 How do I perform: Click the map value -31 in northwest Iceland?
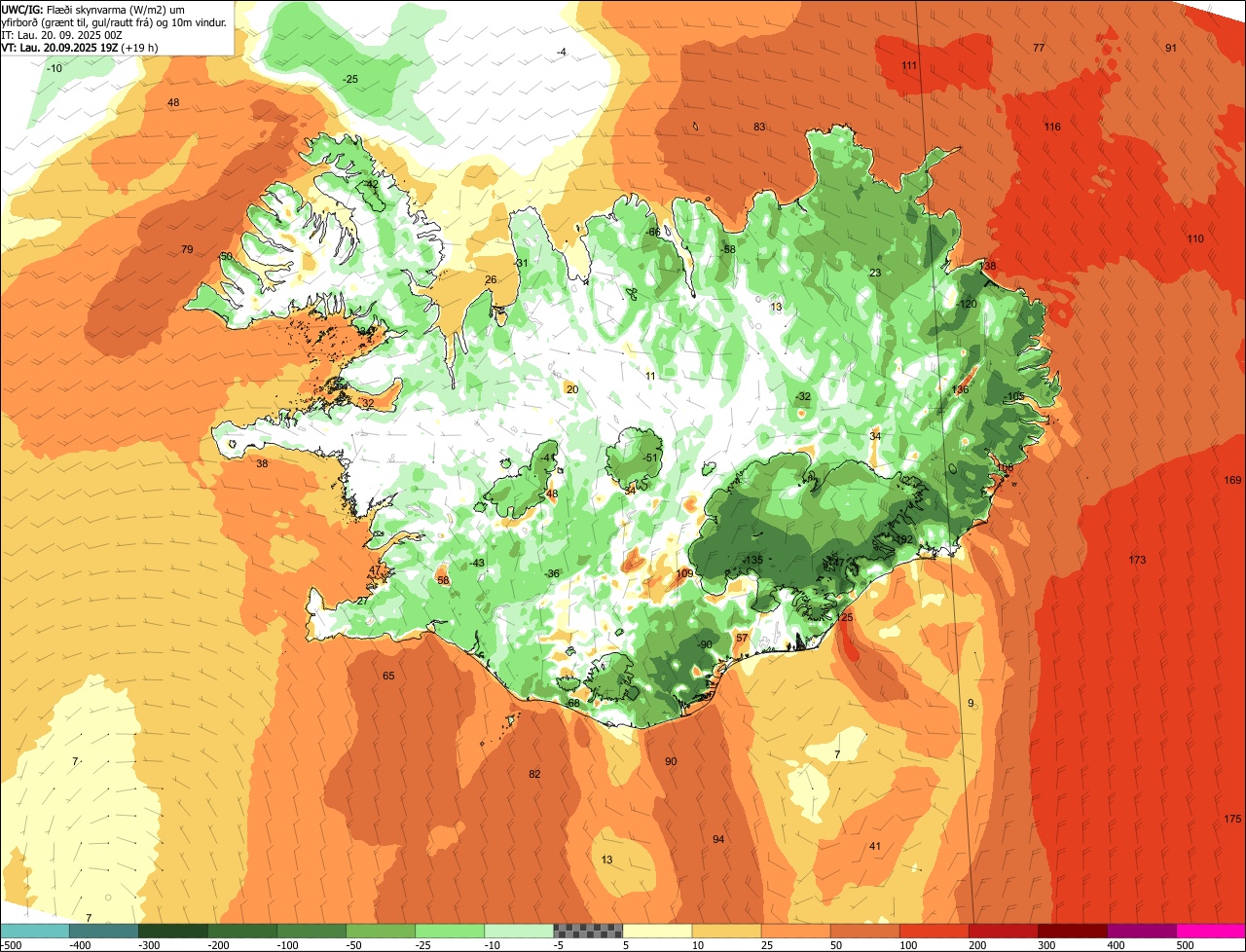[521, 264]
